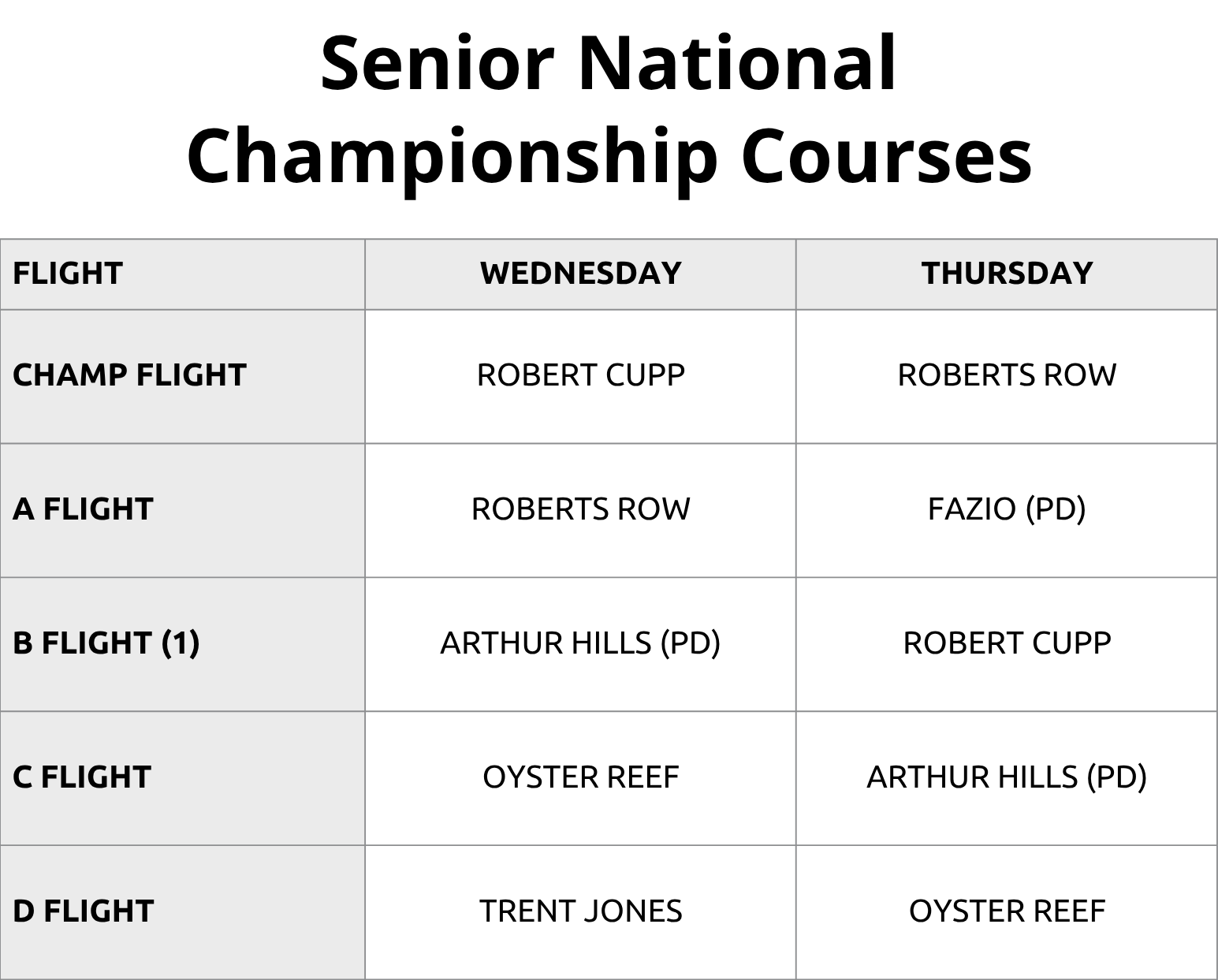This screenshot has height=980, width=1218.
Task: Select Champ Flight Thursday cell ROBERTS ROW
Action: click(1007, 376)
